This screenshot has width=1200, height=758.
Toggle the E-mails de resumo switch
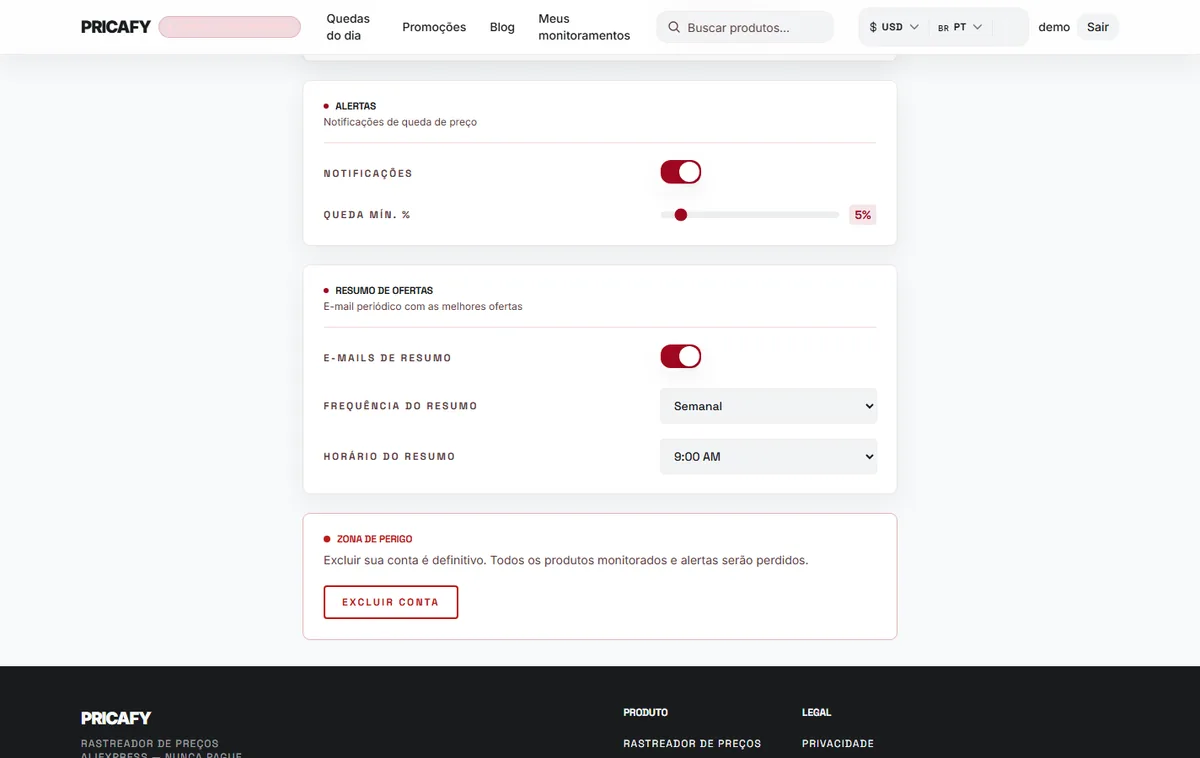[681, 356]
